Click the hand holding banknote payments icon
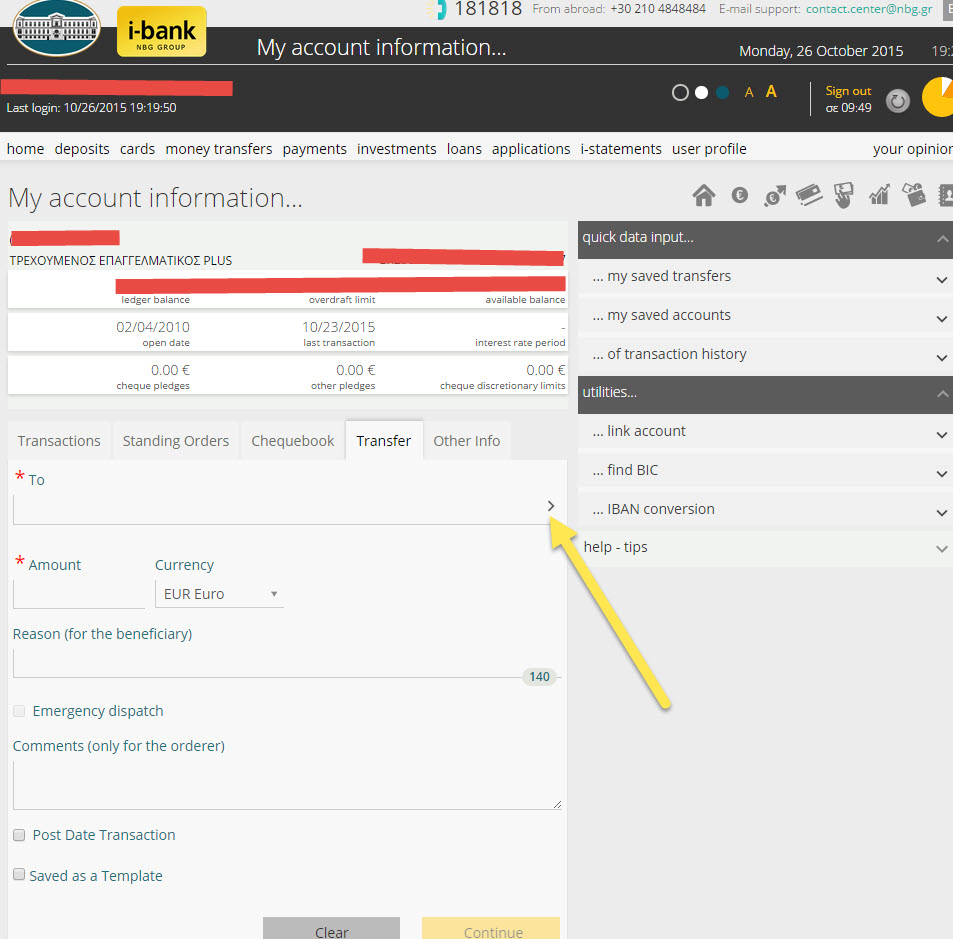Screen dimensions: 953x939 (x=844, y=196)
